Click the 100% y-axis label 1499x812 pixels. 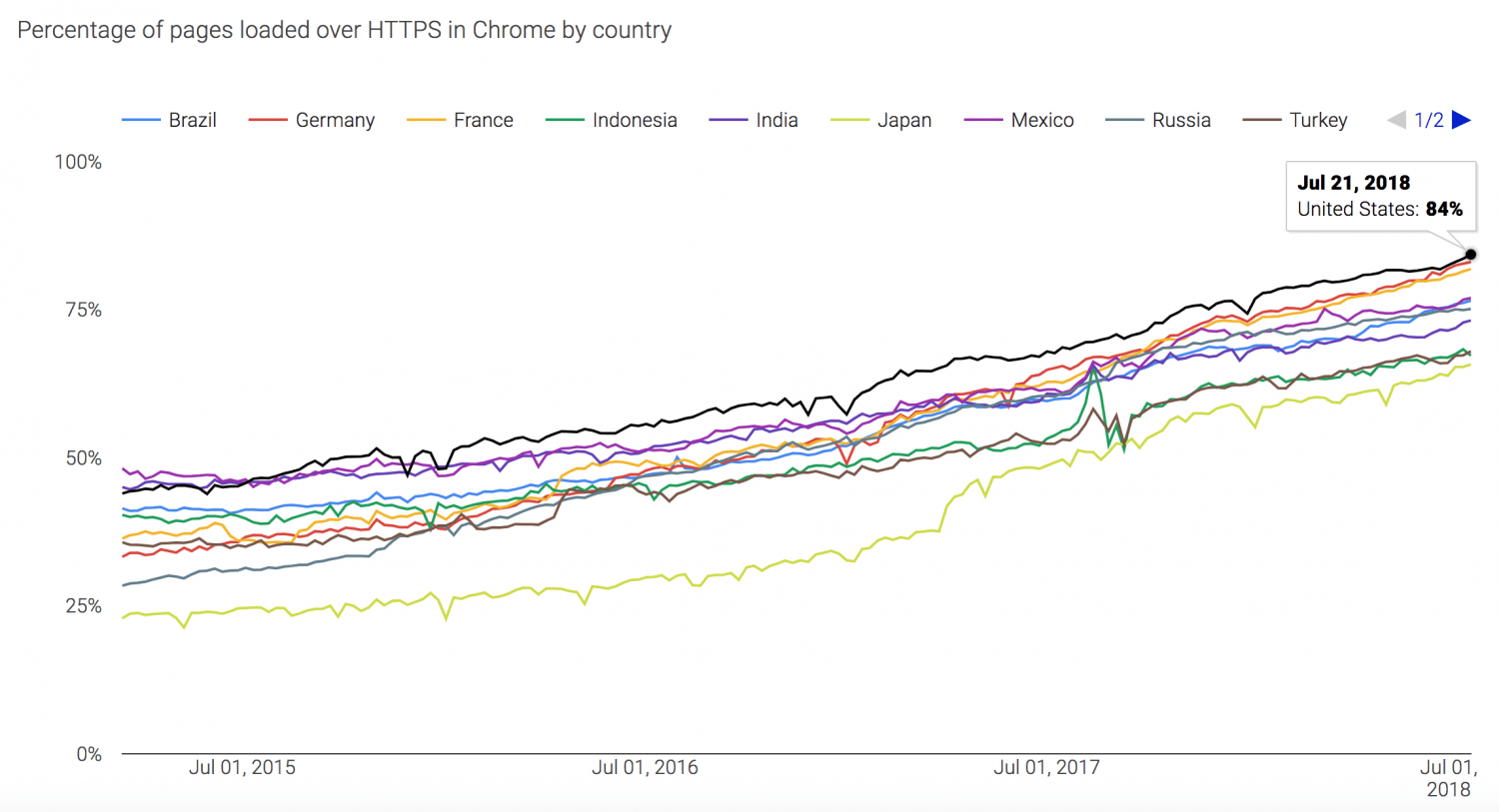(78, 162)
